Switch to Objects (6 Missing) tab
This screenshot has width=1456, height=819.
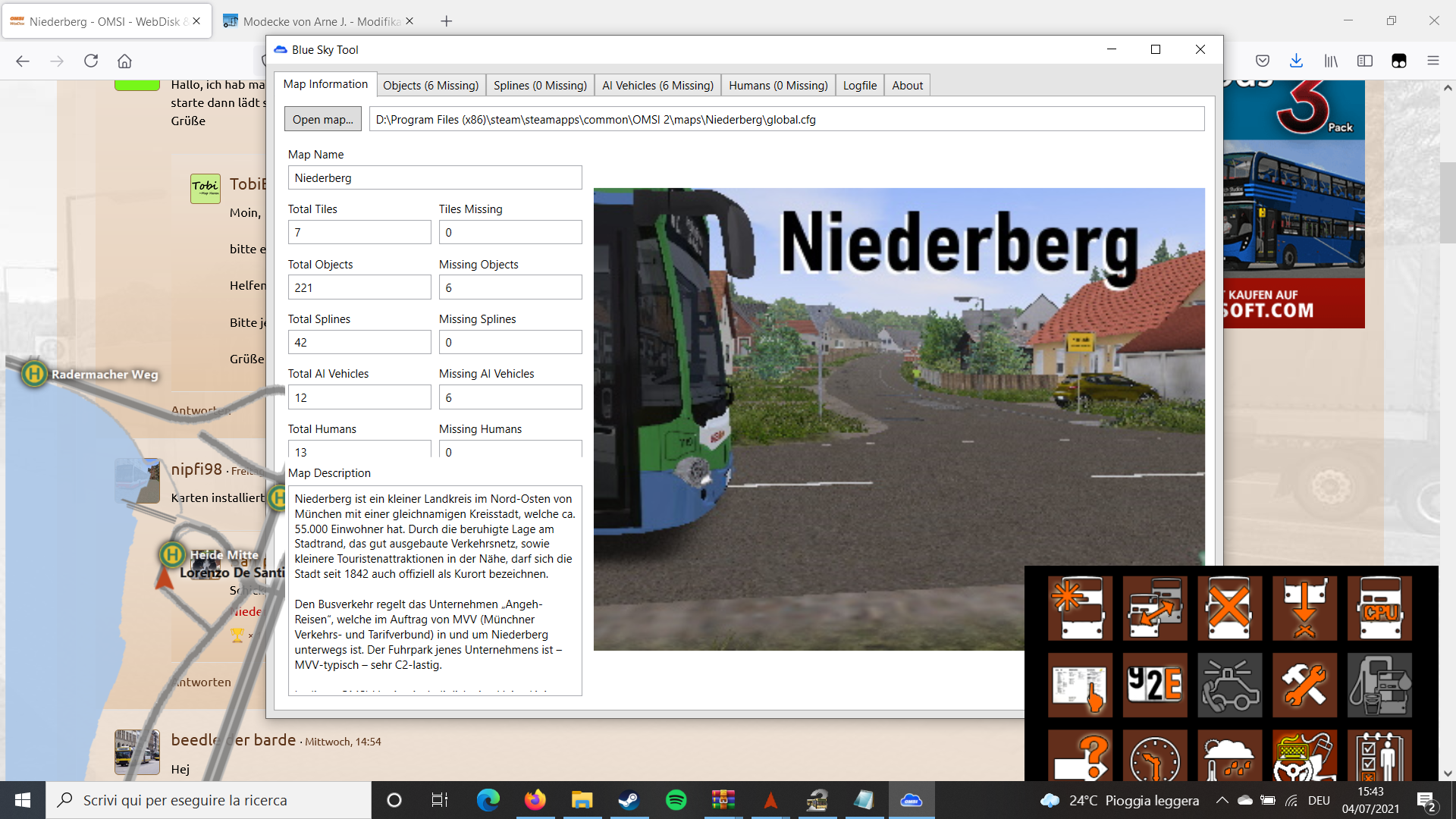(430, 85)
